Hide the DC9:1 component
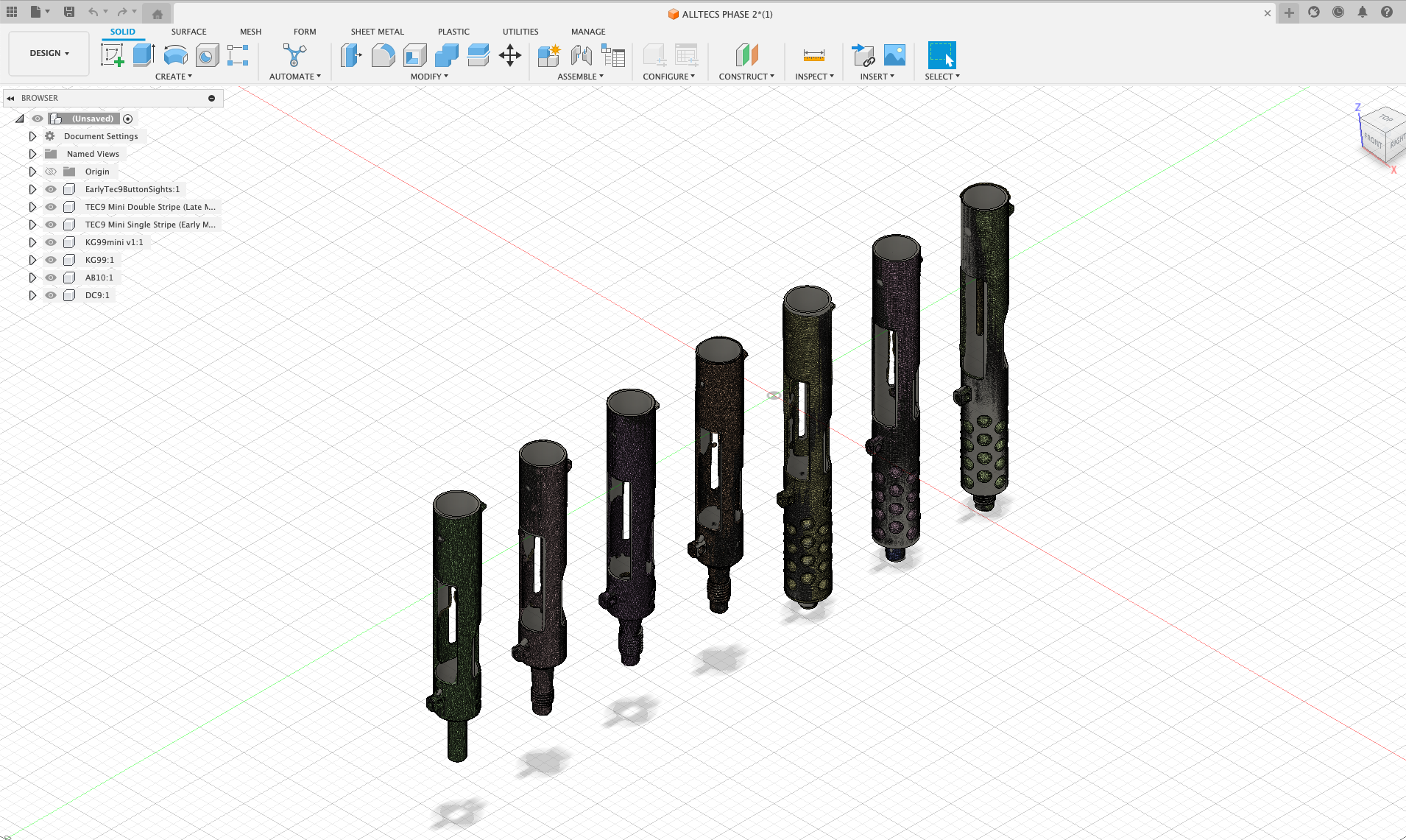 [x=51, y=295]
